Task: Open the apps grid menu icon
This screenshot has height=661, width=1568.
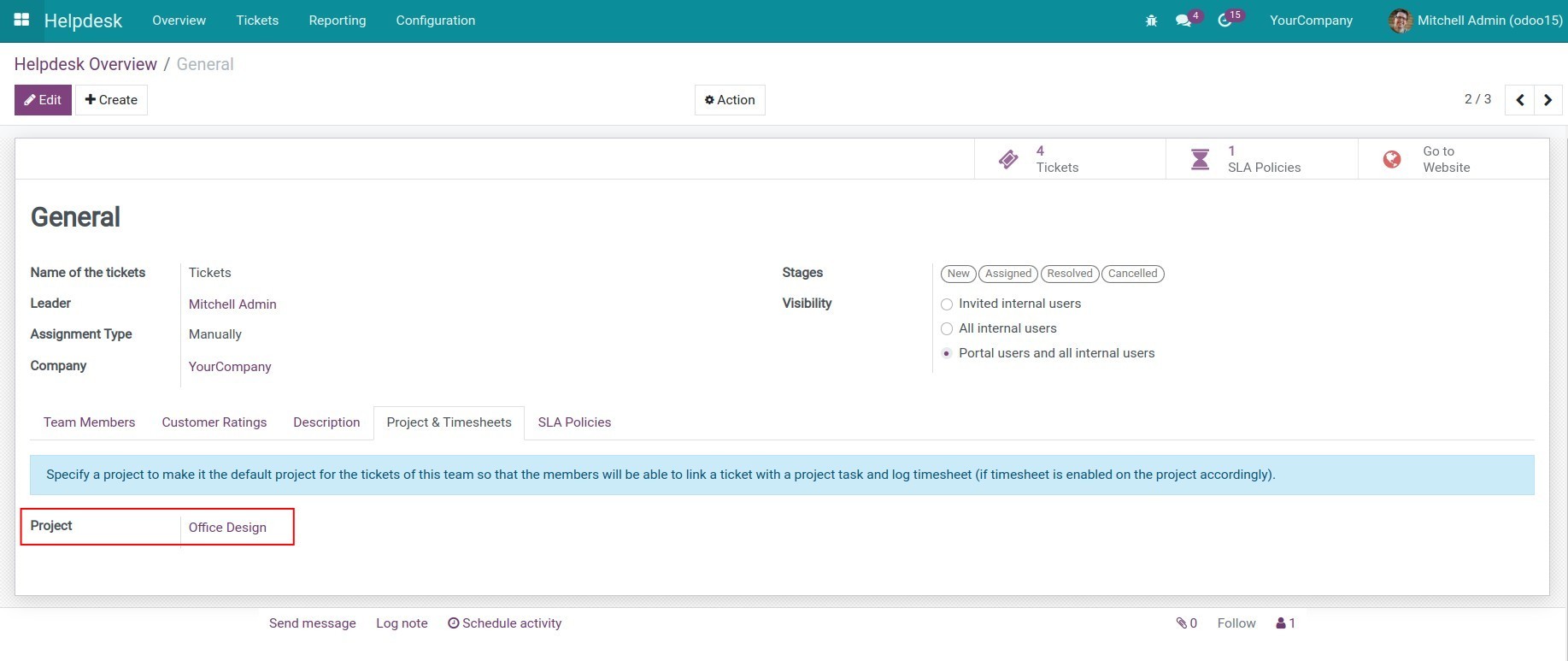Action: click(x=21, y=20)
